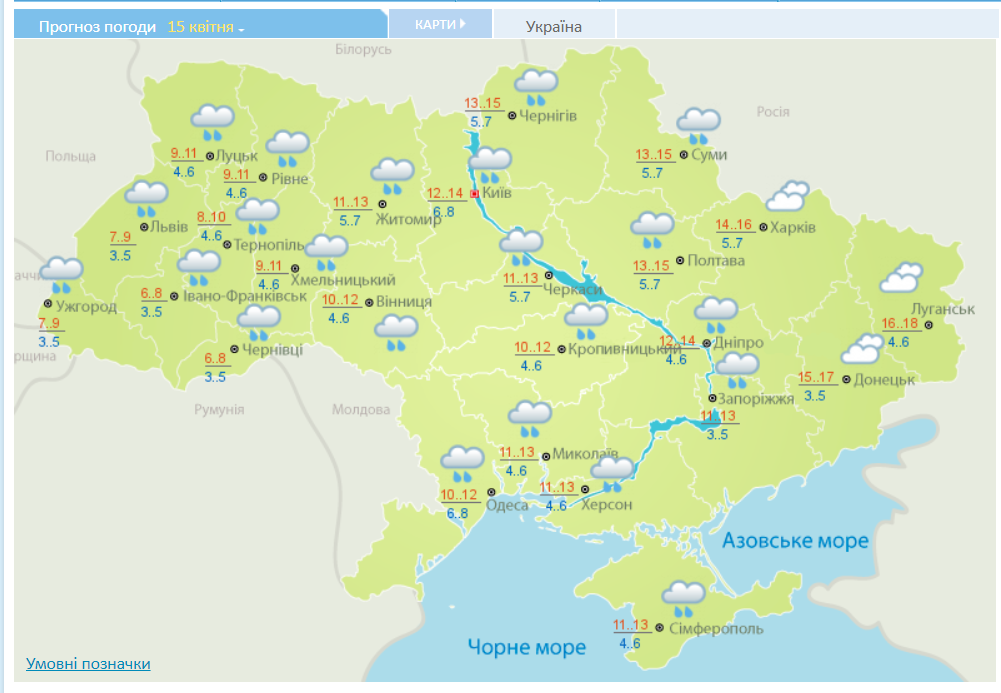Select the Вінниця city label

coord(403,302)
